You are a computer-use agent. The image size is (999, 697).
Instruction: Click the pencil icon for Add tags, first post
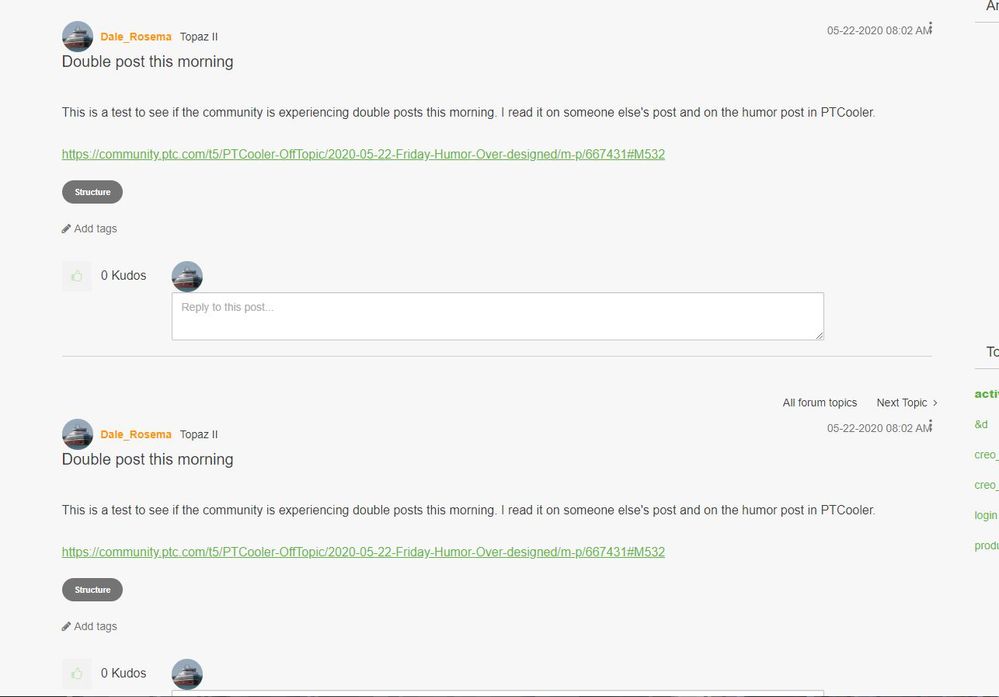(x=66, y=229)
